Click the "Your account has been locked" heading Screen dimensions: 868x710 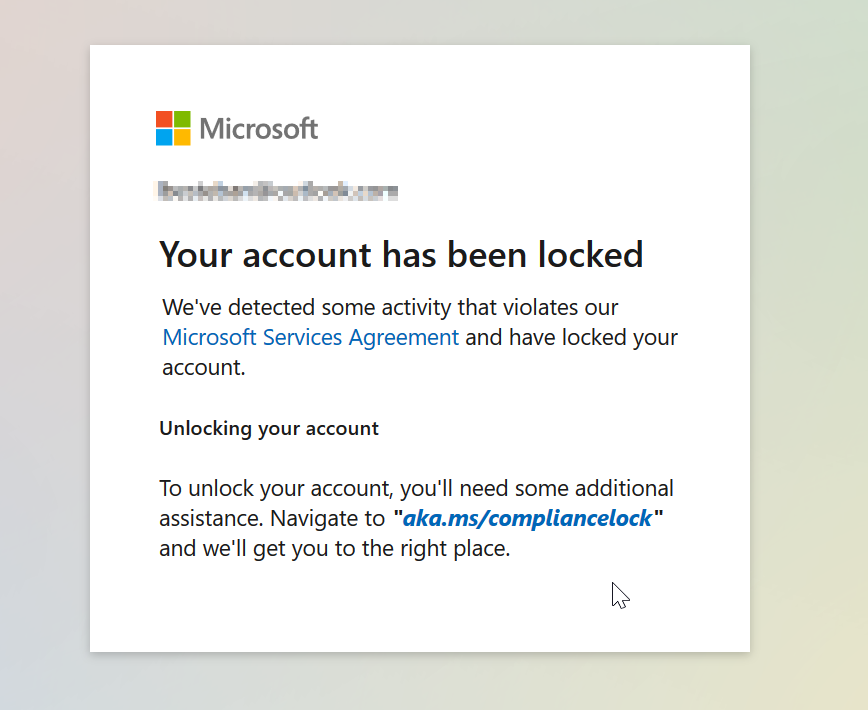(401, 255)
